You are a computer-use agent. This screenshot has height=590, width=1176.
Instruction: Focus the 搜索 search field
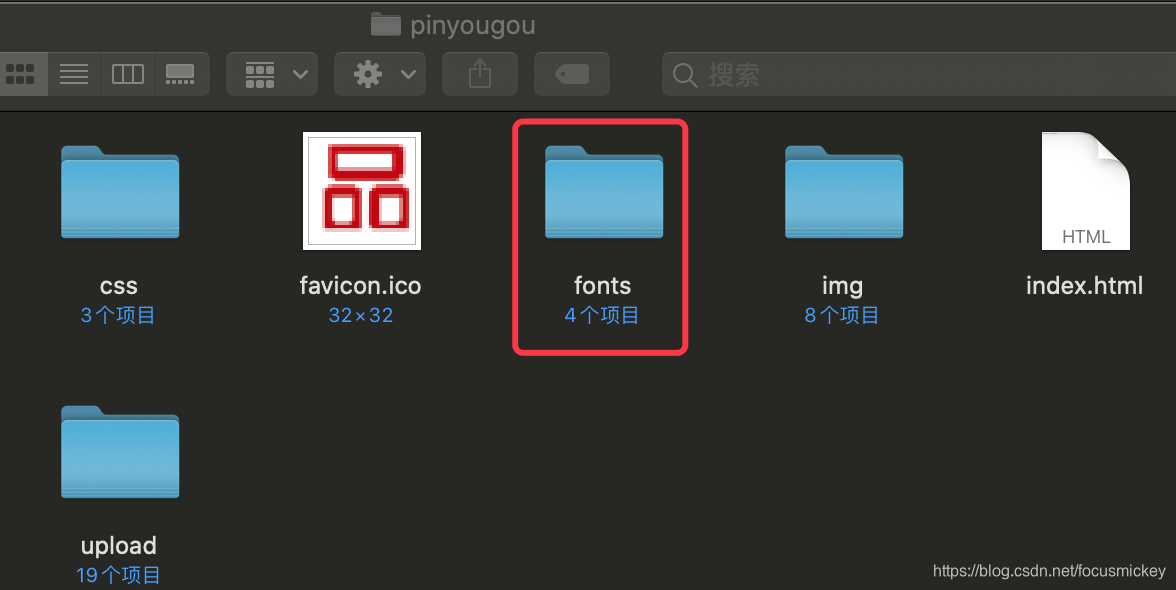[919, 74]
